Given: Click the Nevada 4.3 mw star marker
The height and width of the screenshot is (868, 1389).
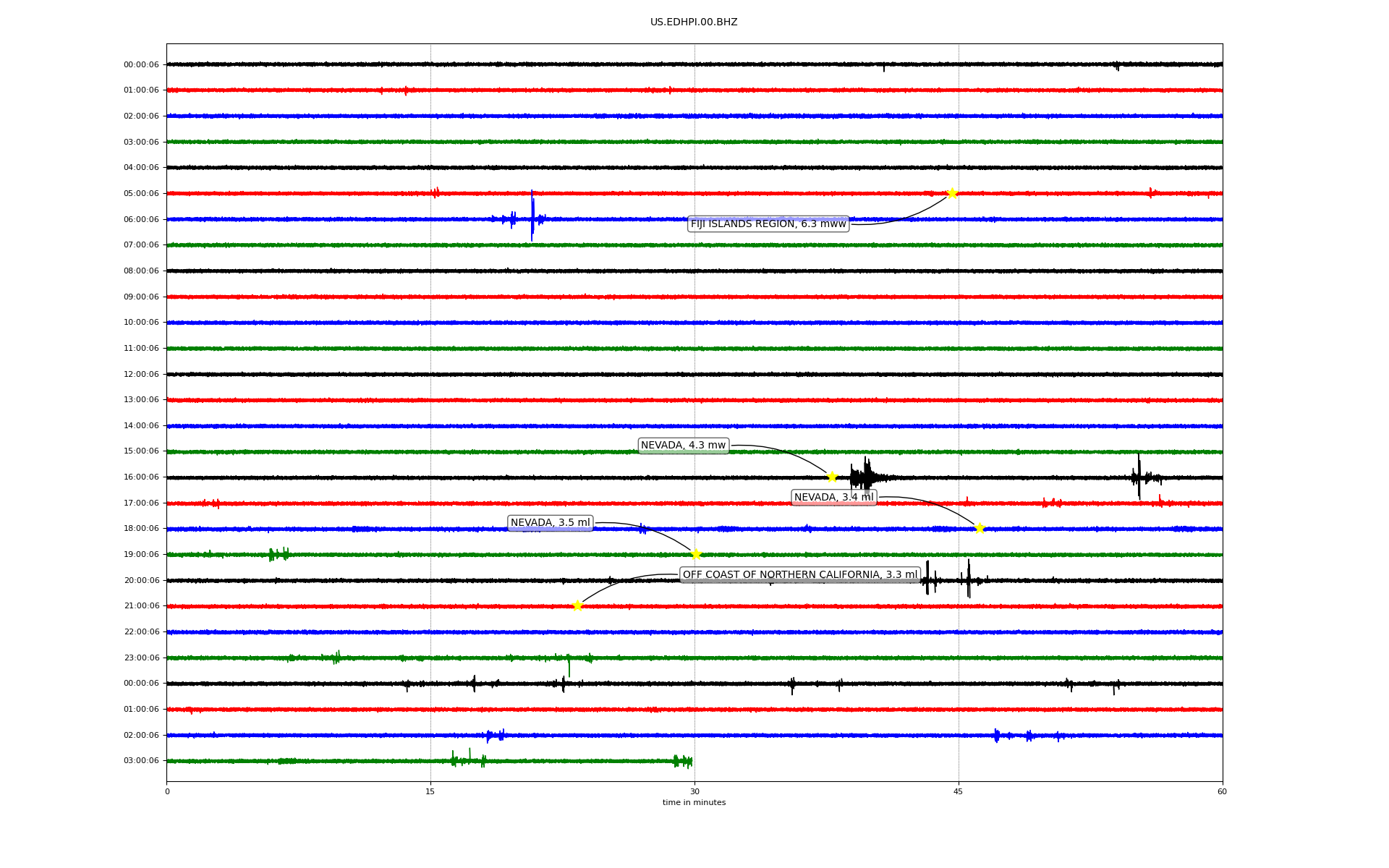Looking at the screenshot, I should 832,477.
